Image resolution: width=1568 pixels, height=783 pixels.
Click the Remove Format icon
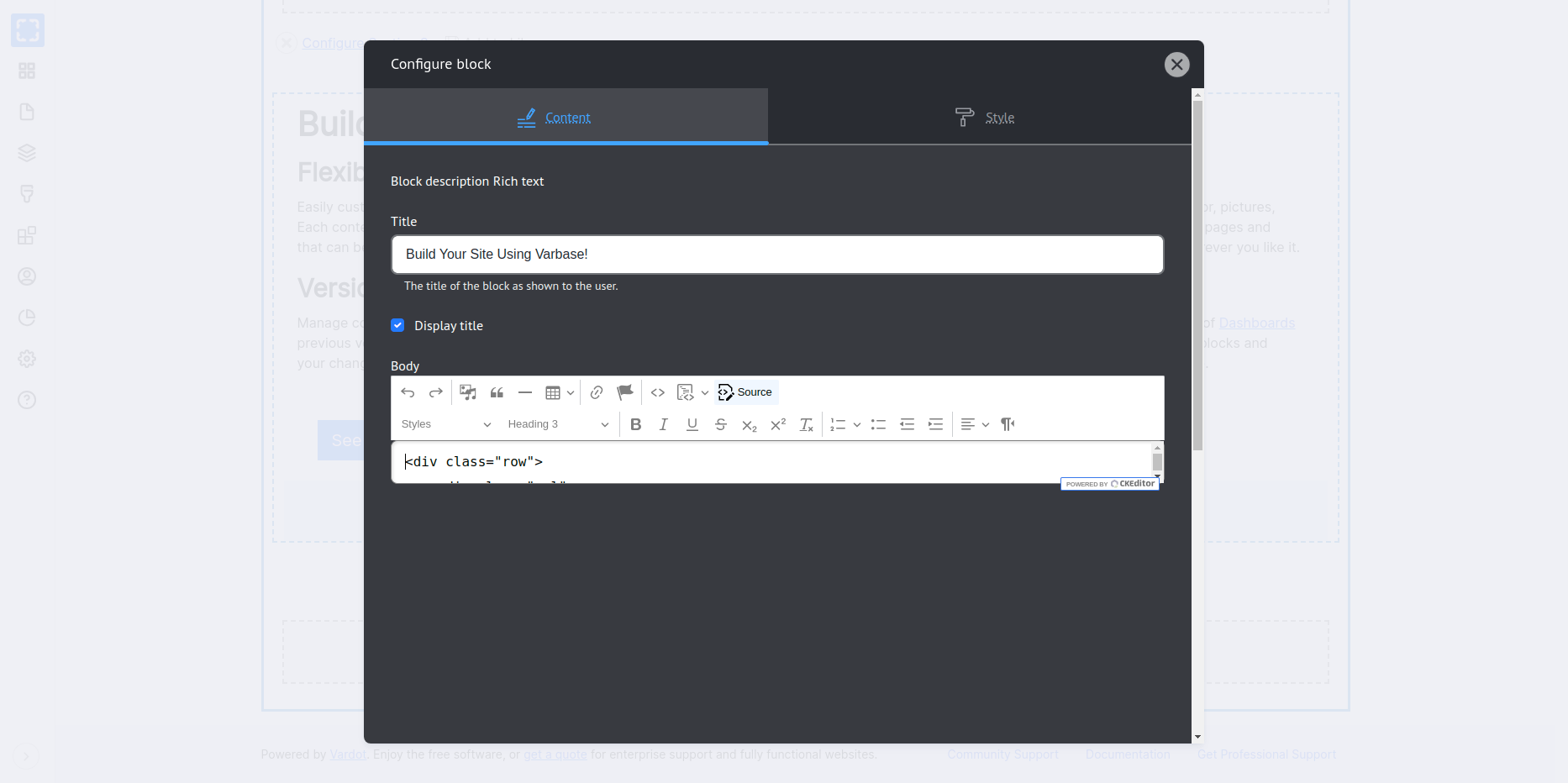pyautogui.click(x=807, y=424)
